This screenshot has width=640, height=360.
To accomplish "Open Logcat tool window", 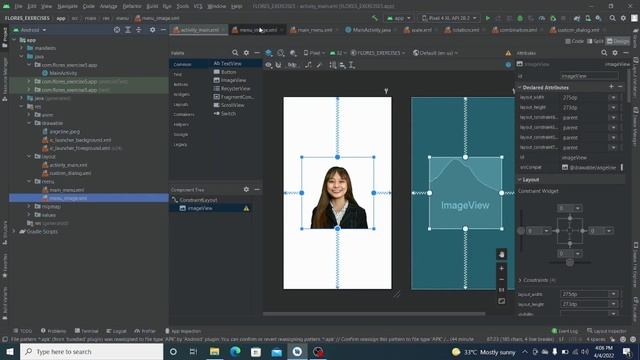I will pos(116,331).
